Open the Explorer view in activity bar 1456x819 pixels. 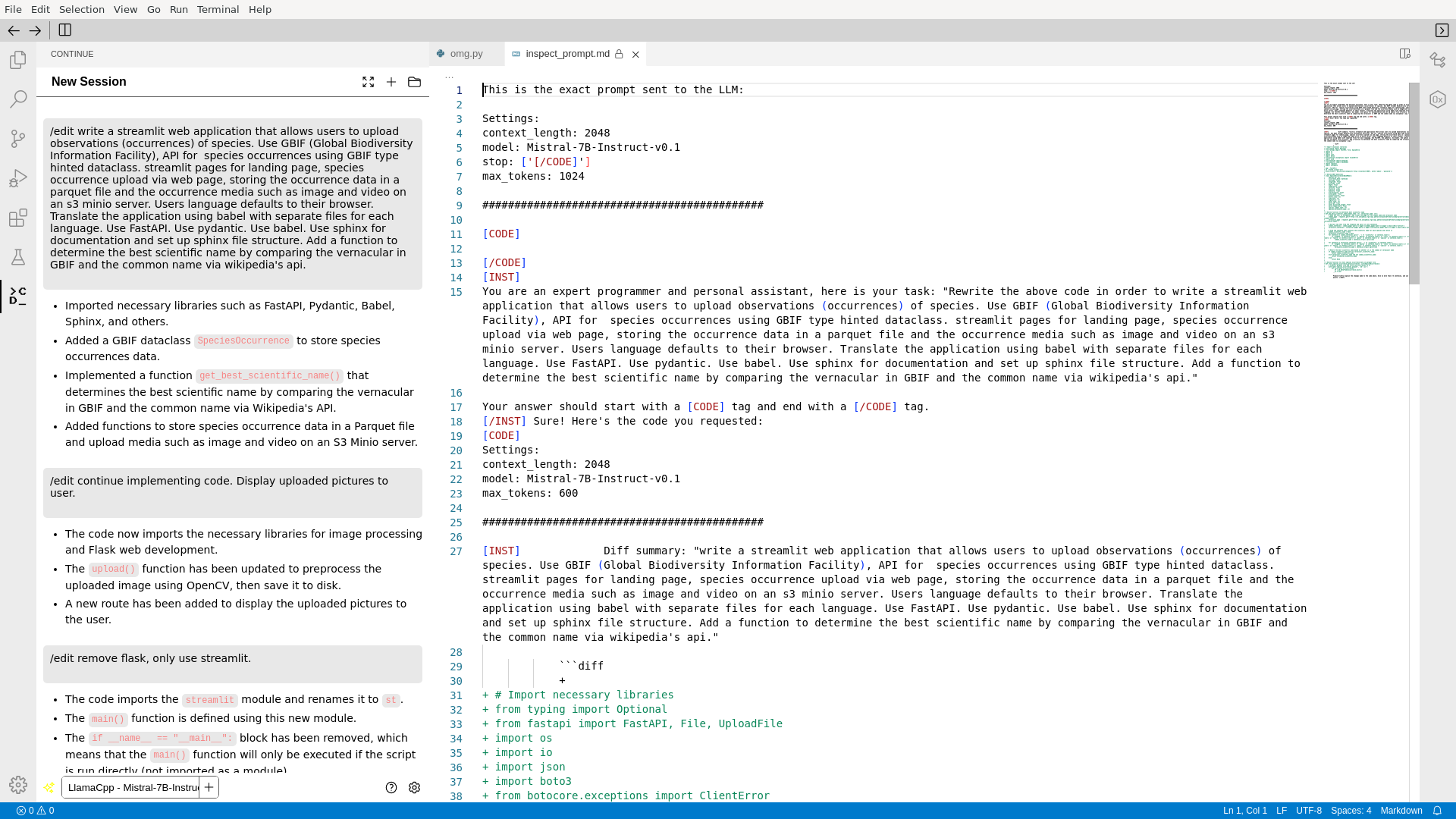click(x=18, y=60)
